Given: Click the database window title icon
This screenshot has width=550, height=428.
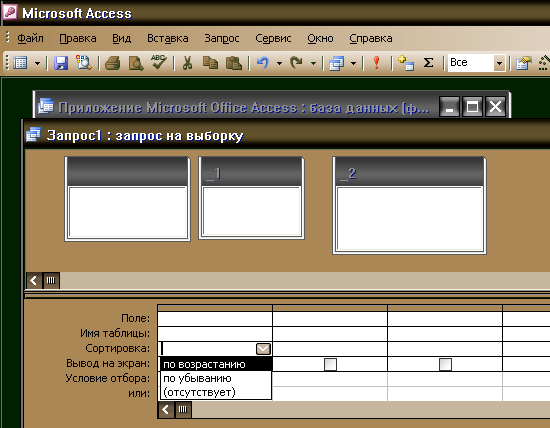Looking at the screenshot, I should (x=46, y=106).
